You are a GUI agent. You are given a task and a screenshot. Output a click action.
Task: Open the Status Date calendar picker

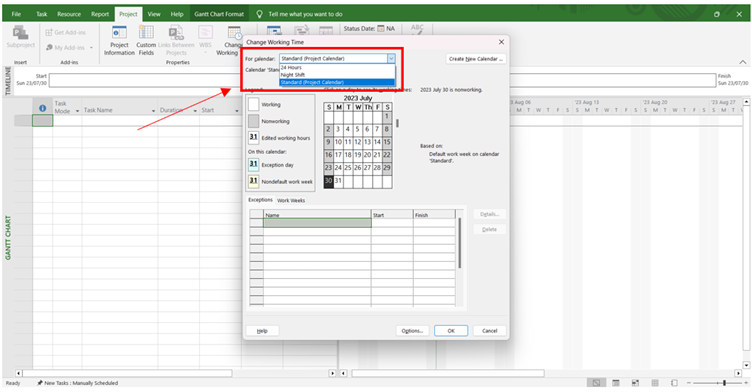pos(381,28)
